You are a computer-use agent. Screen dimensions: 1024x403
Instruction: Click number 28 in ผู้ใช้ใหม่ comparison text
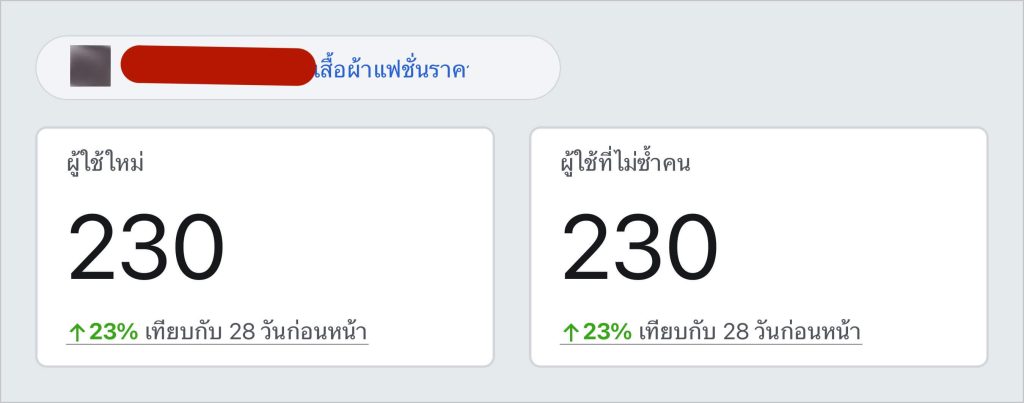[x=242, y=332]
